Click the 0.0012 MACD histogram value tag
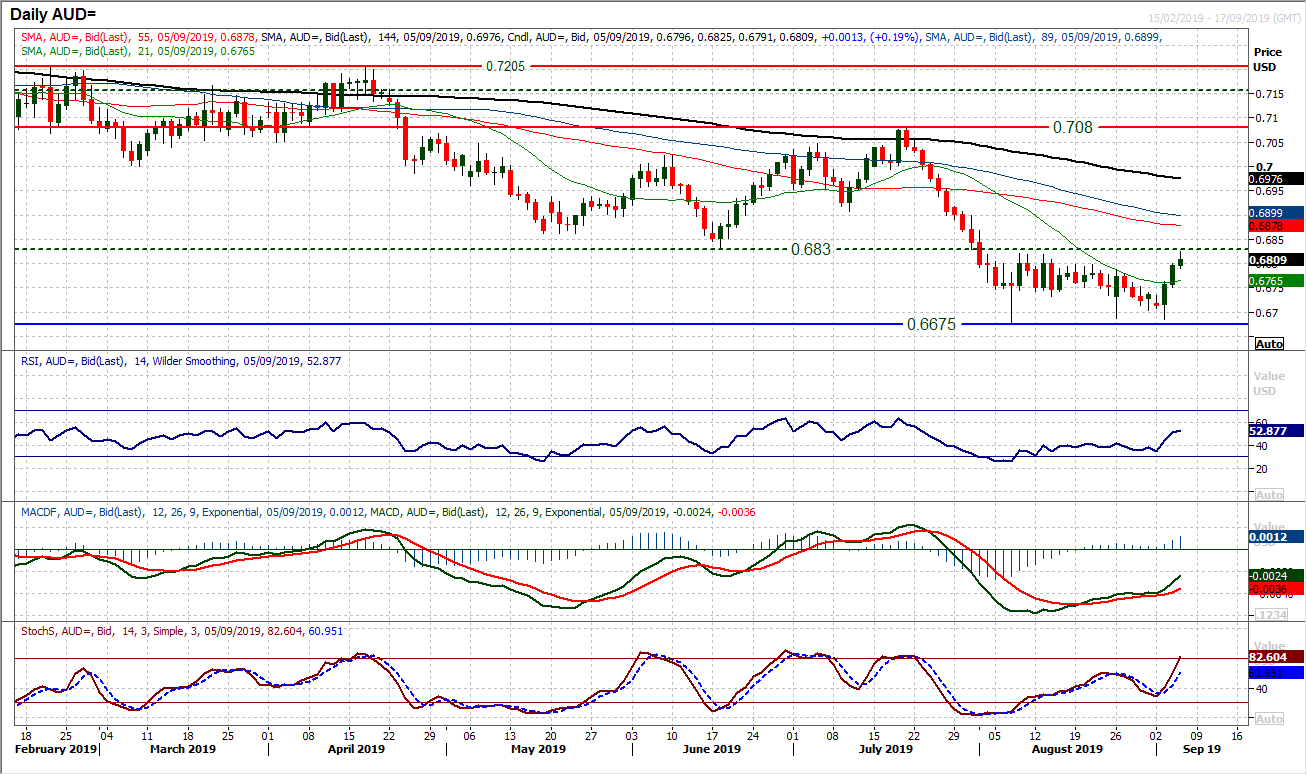Screen dimensions: 1307x775 click(1276, 537)
